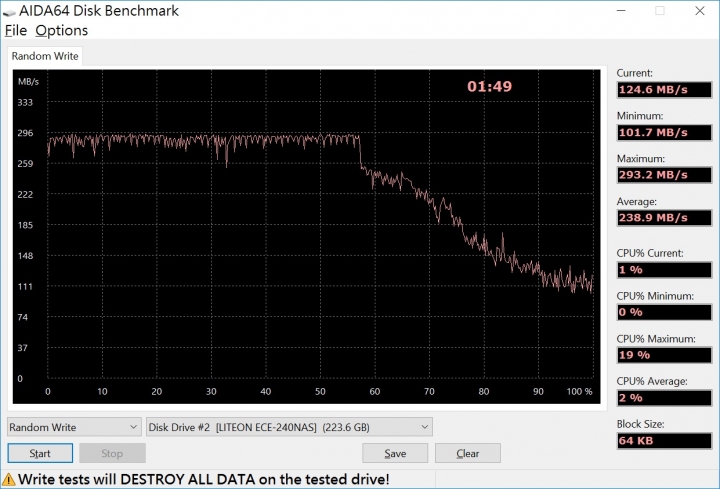Expand the Random Write test type dropdown
The width and height of the screenshot is (720, 489).
(x=74, y=427)
